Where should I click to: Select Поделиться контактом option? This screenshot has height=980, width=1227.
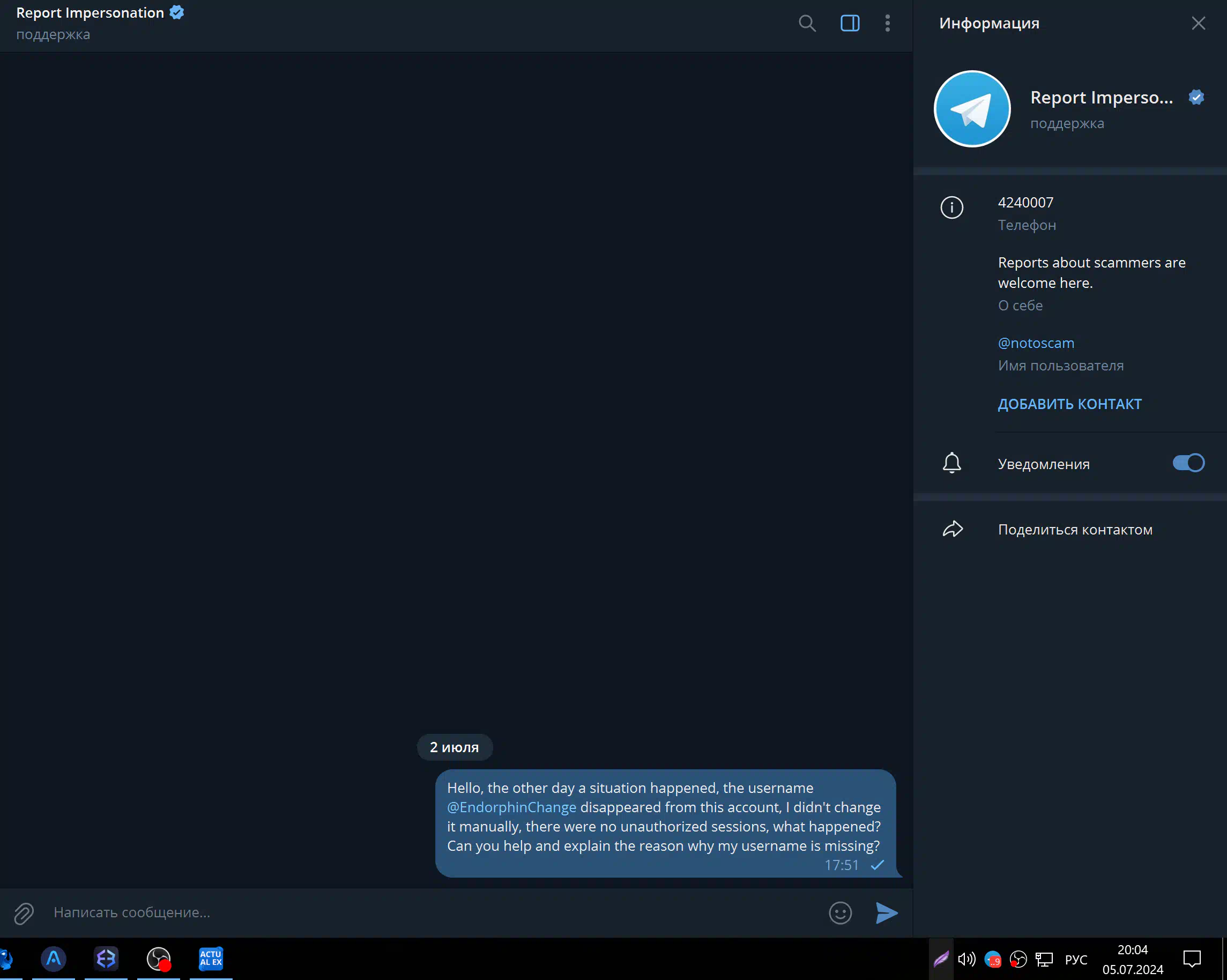coord(1074,529)
